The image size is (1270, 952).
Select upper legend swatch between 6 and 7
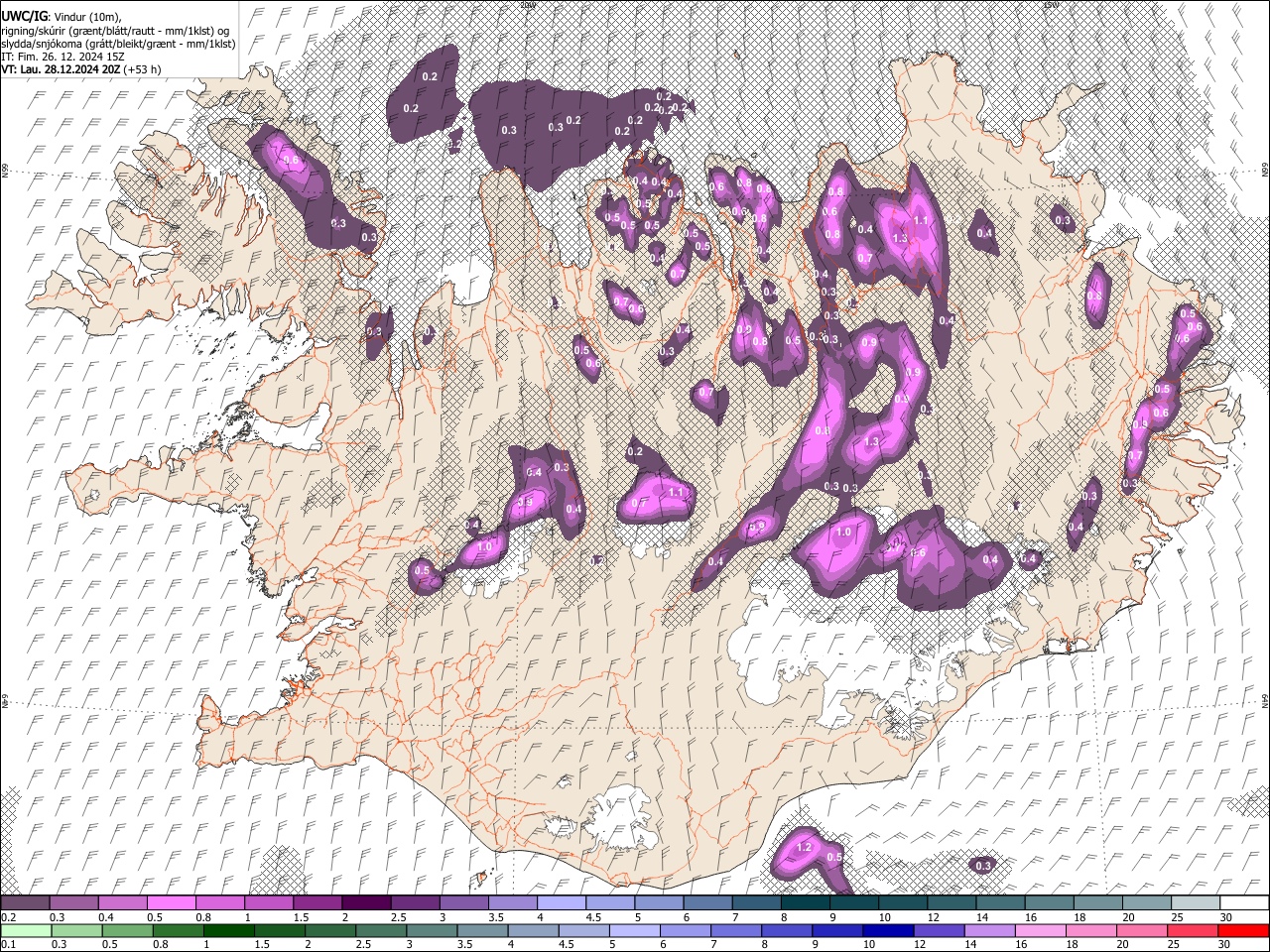pyautogui.click(x=707, y=902)
